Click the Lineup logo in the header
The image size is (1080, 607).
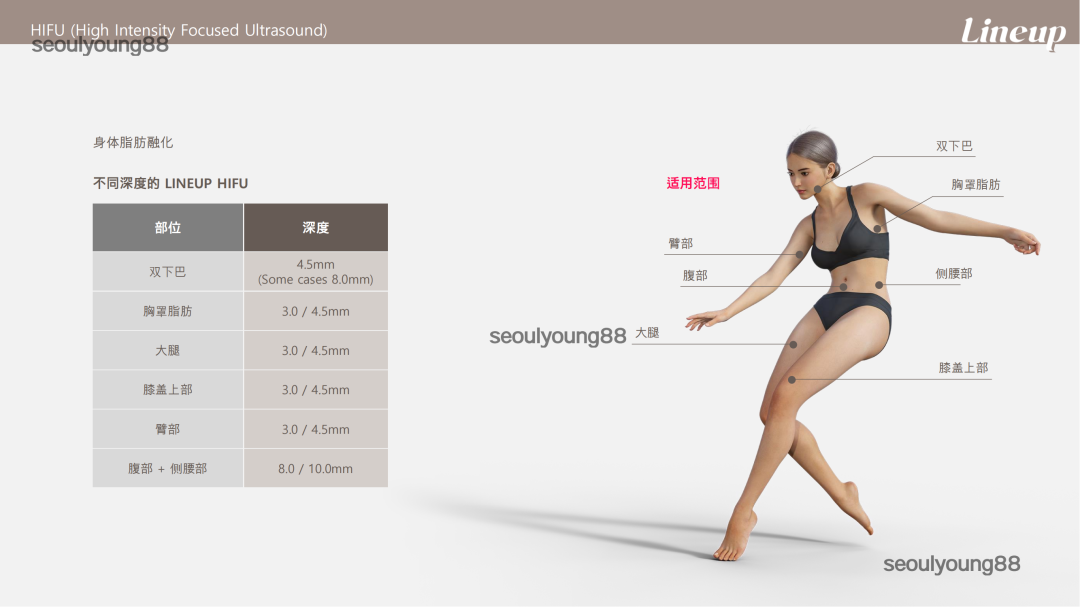point(1013,32)
